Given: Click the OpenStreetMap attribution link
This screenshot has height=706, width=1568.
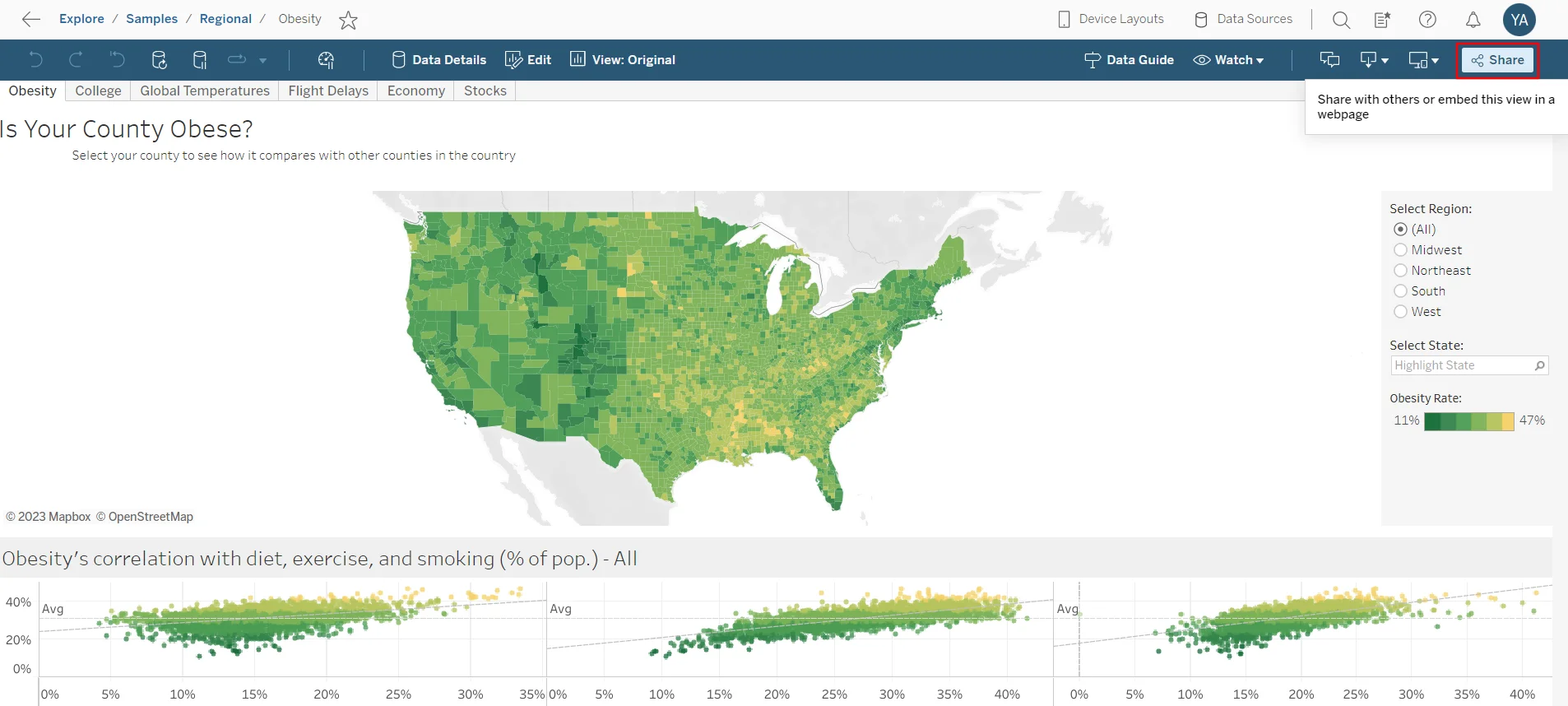Looking at the screenshot, I should click(145, 517).
